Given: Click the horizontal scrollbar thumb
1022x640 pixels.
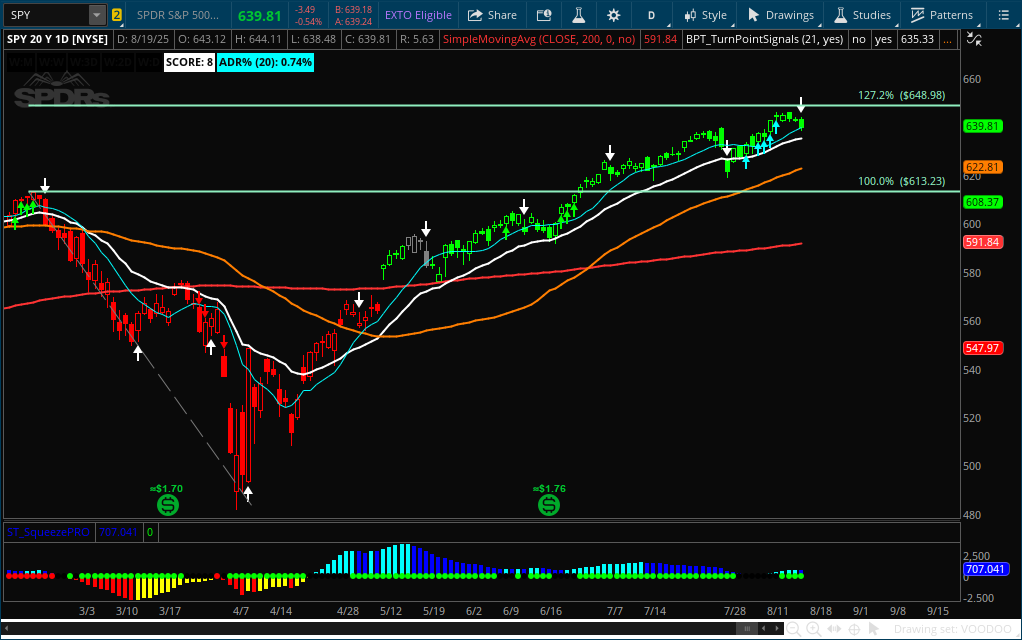Looking at the screenshot, I should [747, 628].
